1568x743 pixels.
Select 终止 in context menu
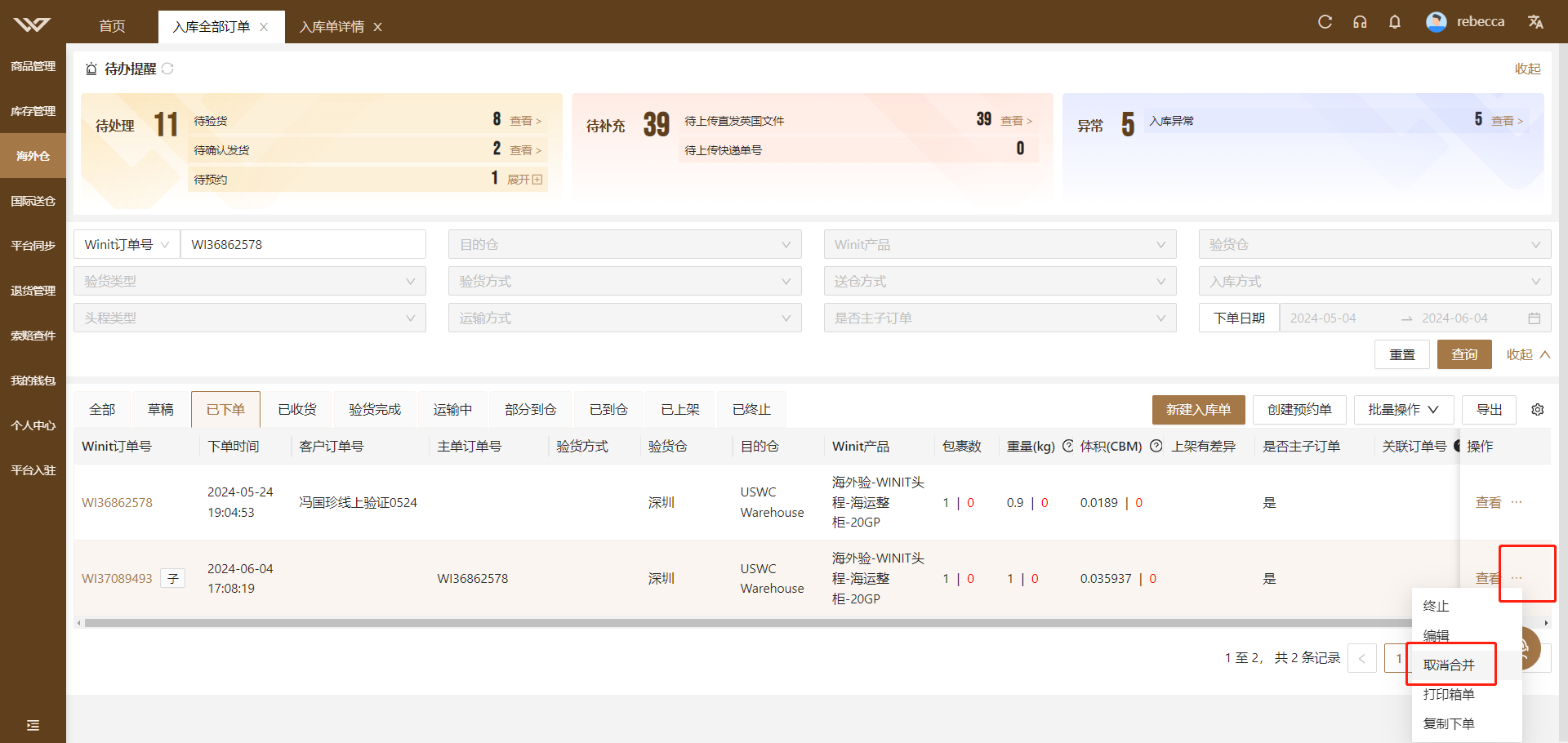pos(1467,606)
